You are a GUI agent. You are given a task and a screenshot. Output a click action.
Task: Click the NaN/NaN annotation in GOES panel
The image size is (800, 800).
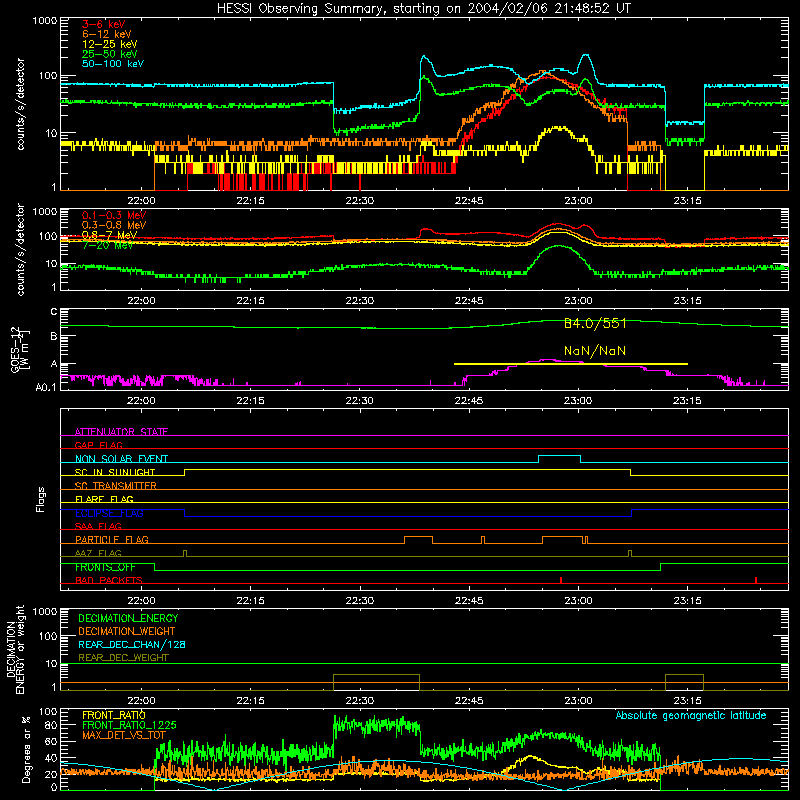(x=595, y=351)
